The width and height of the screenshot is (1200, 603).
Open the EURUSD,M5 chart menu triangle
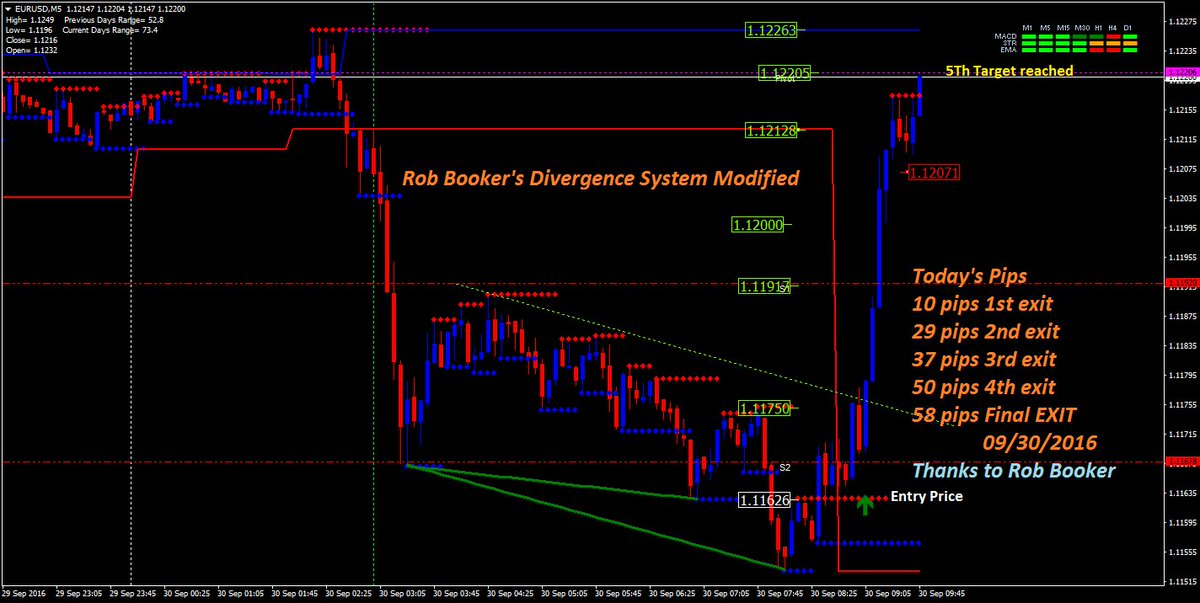[x=8, y=9]
